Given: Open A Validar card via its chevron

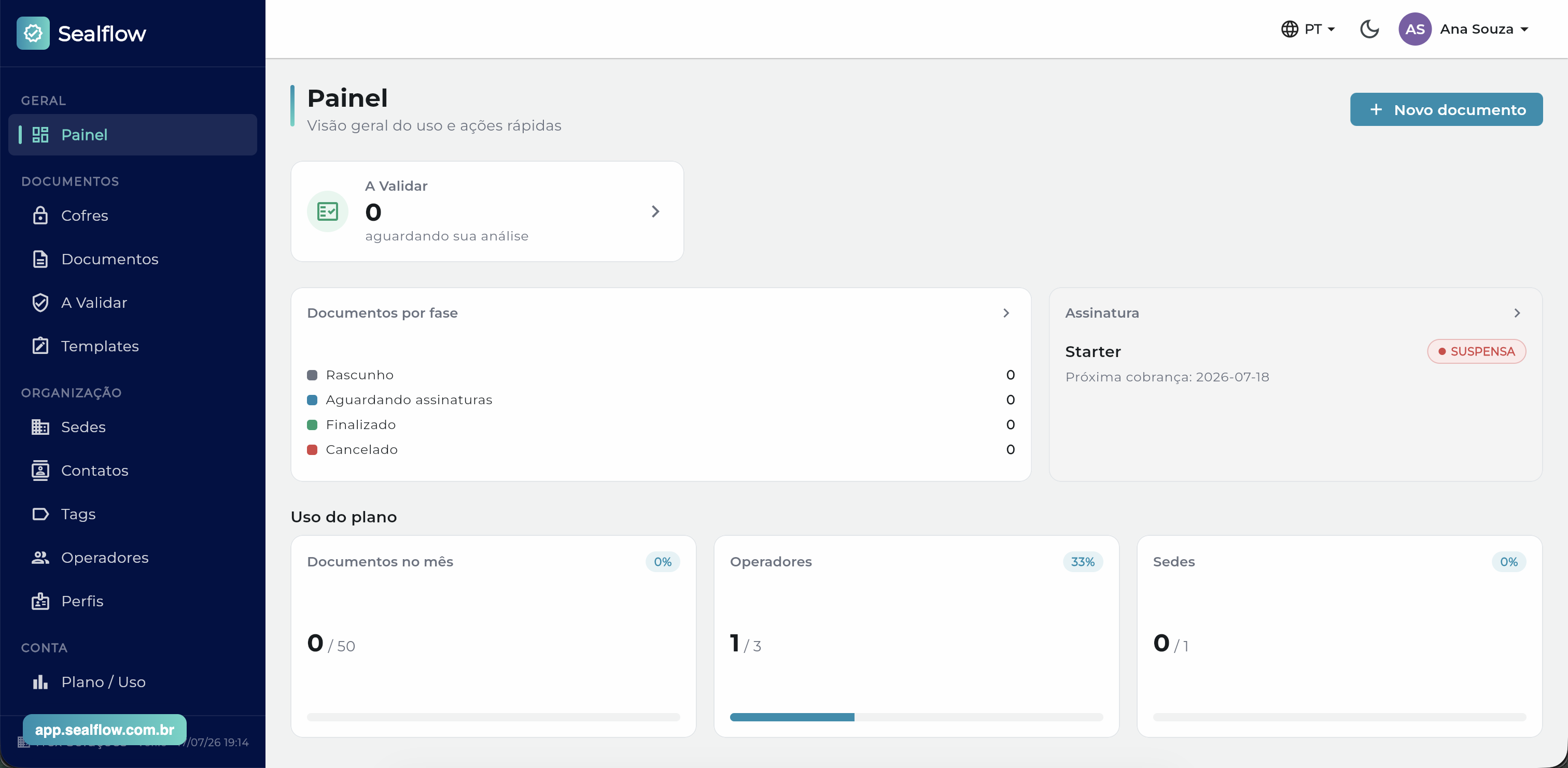Looking at the screenshot, I should pyautogui.click(x=655, y=211).
